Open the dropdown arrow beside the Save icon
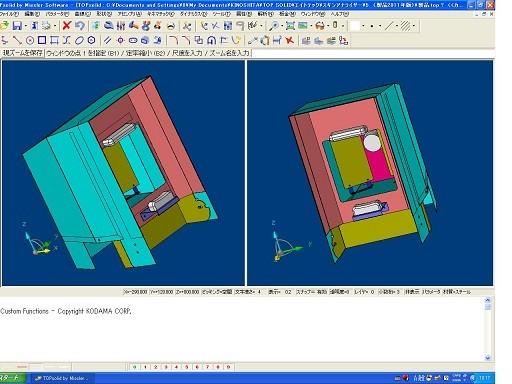Screen dimensions: 512x384 (x=26, y=26)
